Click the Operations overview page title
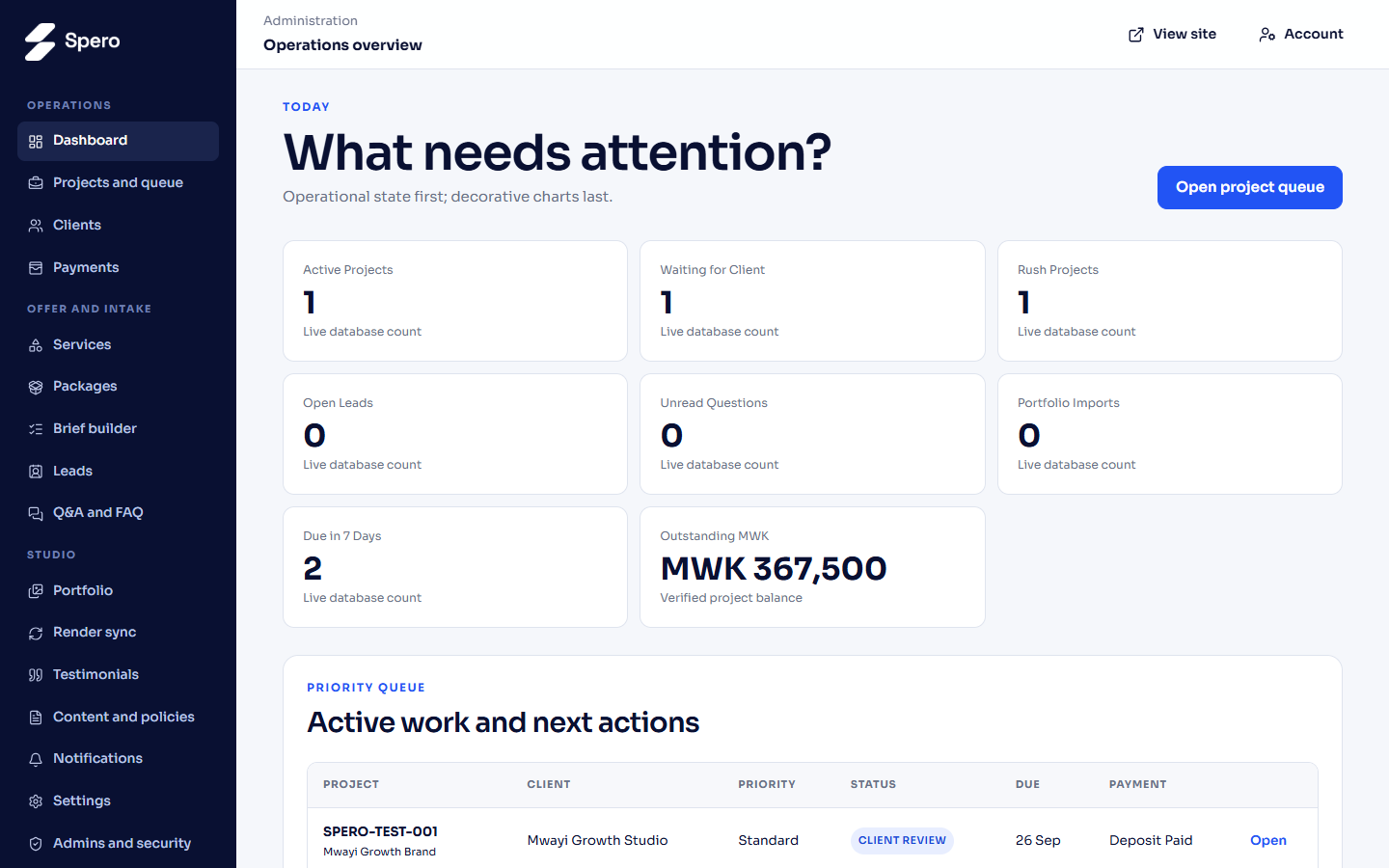Screen dimensions: 1389x868 pos(342,45)
